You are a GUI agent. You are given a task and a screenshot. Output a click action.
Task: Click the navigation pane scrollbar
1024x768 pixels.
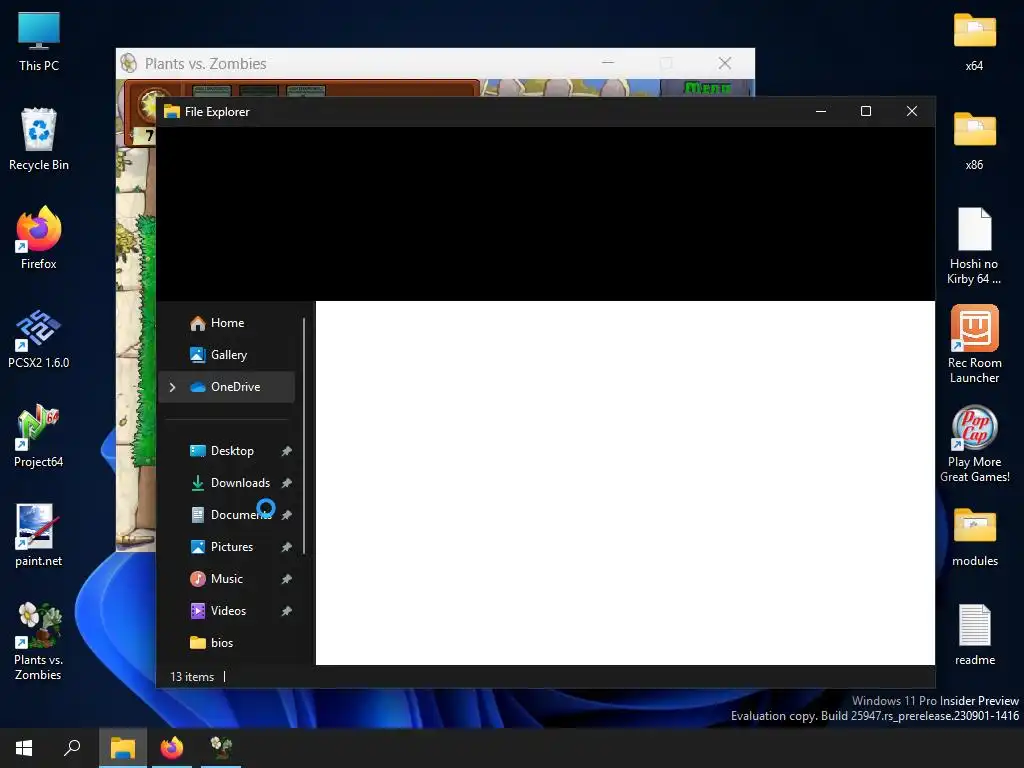pos(304,436)
